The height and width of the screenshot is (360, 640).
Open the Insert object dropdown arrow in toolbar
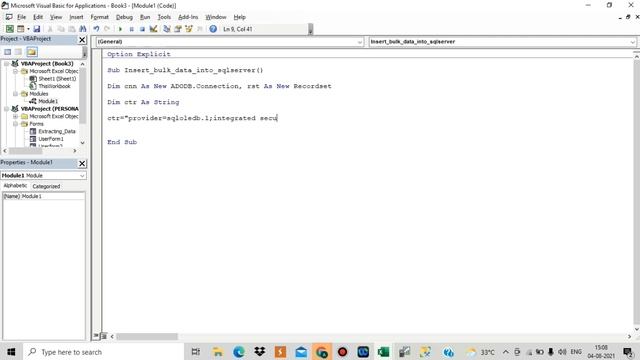(28, 29)
